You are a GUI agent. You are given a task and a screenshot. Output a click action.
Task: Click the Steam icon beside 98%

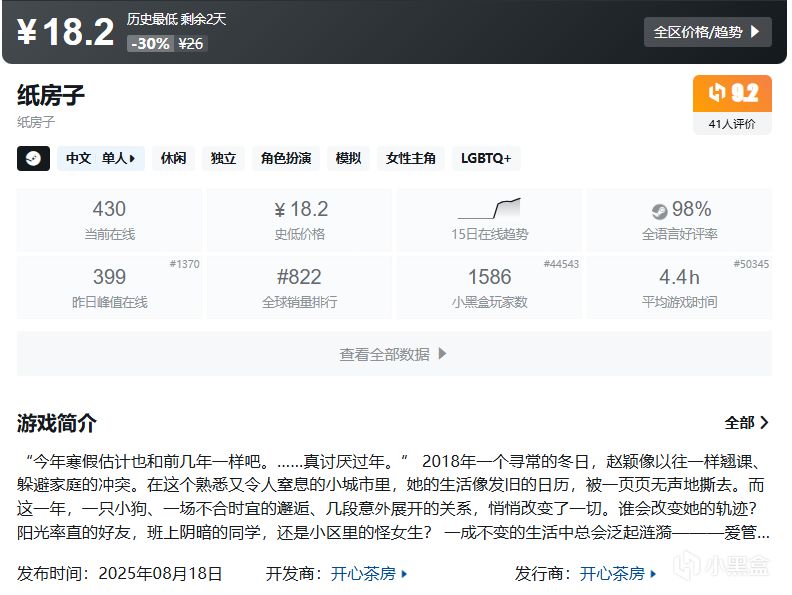(659, 211)
